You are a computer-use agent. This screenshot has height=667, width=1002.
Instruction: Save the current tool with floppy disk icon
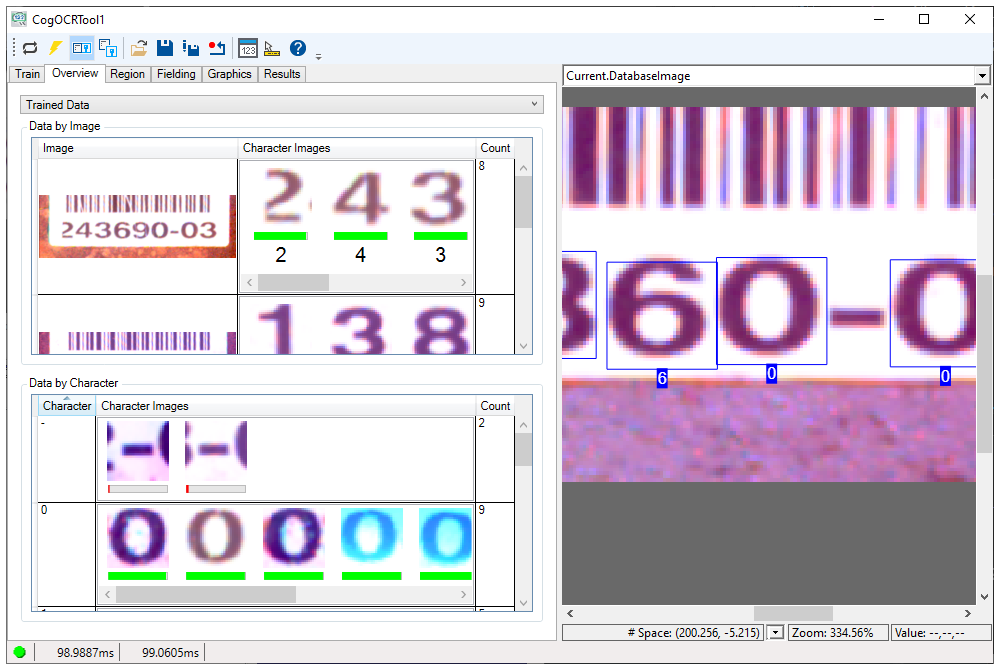pos(164,47)
